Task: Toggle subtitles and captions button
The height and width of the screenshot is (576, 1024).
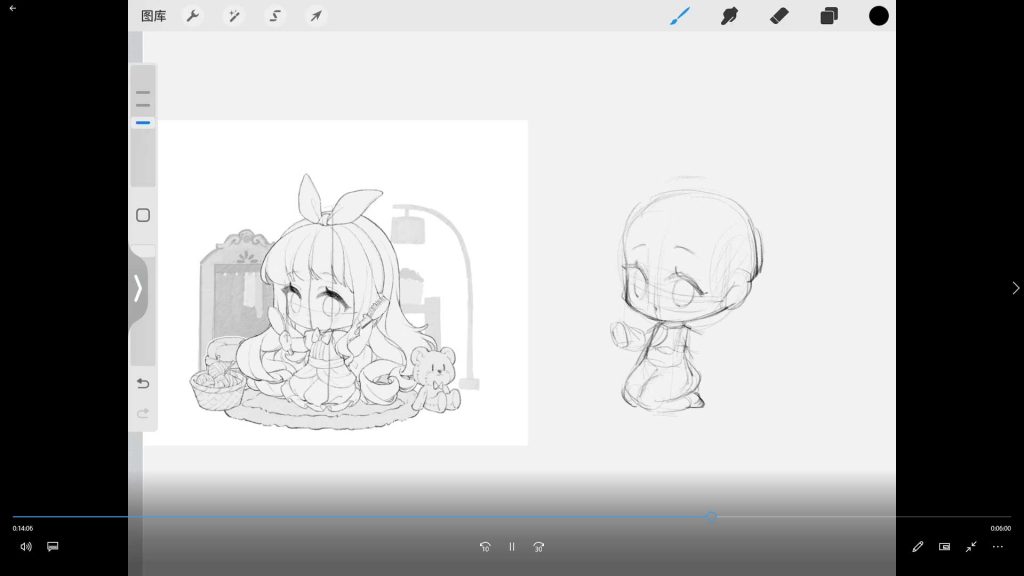Action: pos(53,547)
